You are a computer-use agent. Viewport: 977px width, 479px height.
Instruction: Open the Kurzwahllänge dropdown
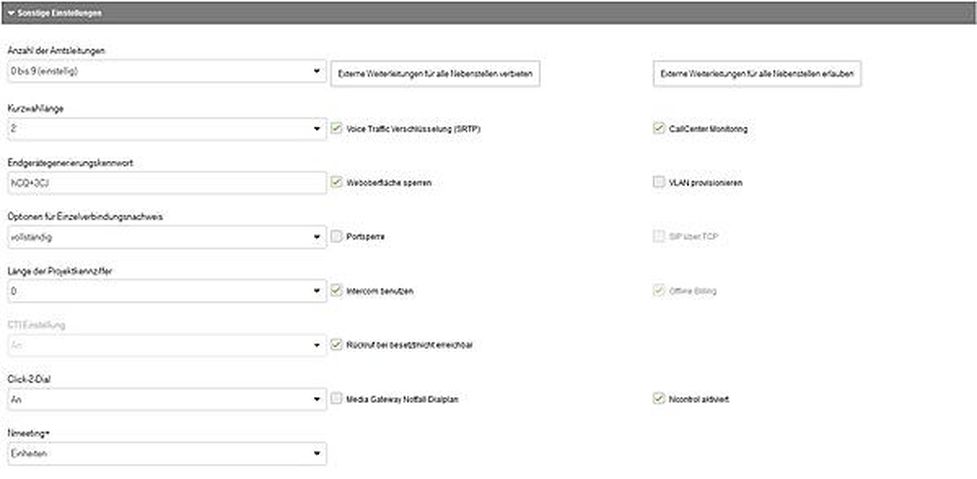pyautogui.click(x=167, y=129)
